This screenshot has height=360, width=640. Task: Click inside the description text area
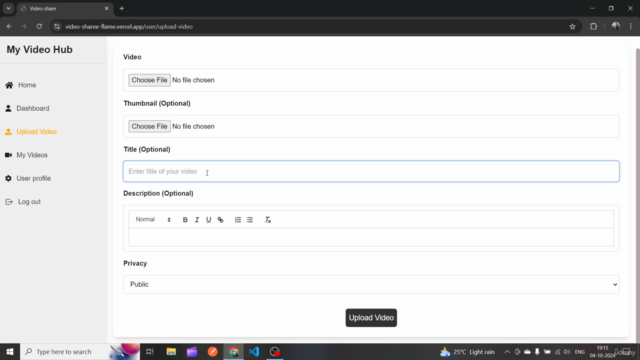pyautogui.click(x=371, y=237)
